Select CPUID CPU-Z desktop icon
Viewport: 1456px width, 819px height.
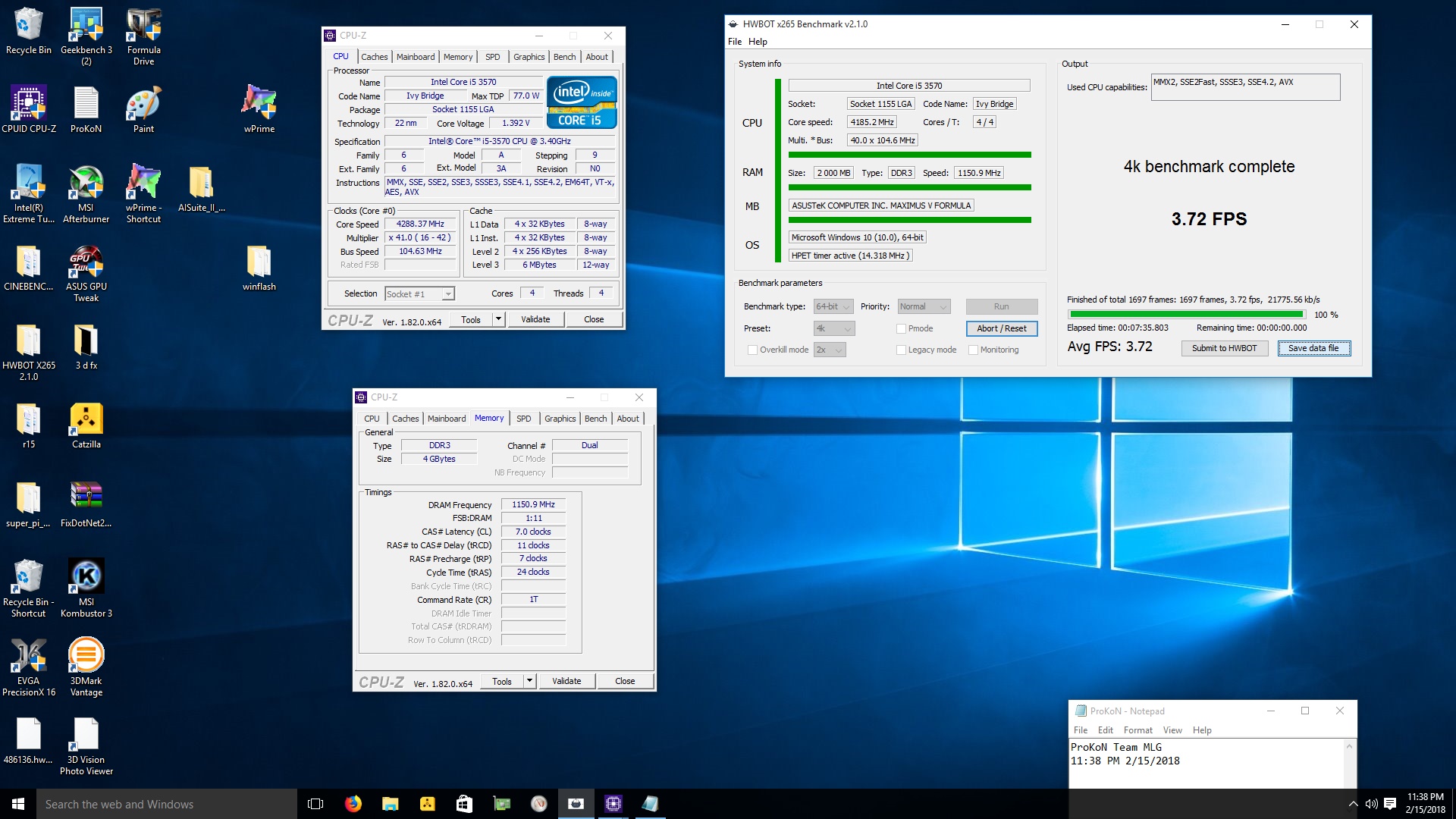pos(28,109)
